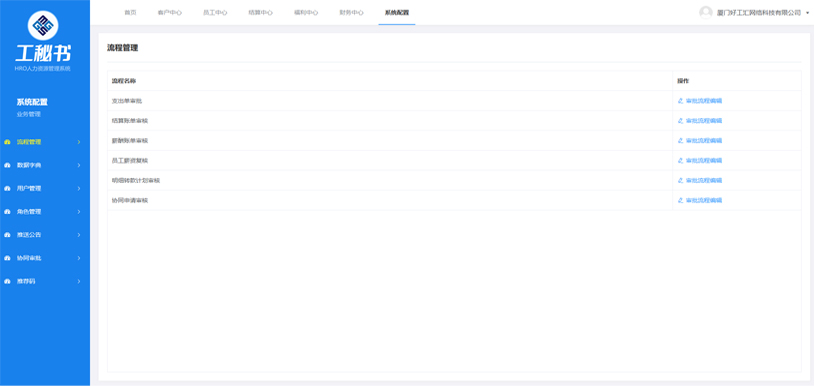Click the edit pencil icon in 支出单审批 row
814x386 pixels.
coord(680,101)
